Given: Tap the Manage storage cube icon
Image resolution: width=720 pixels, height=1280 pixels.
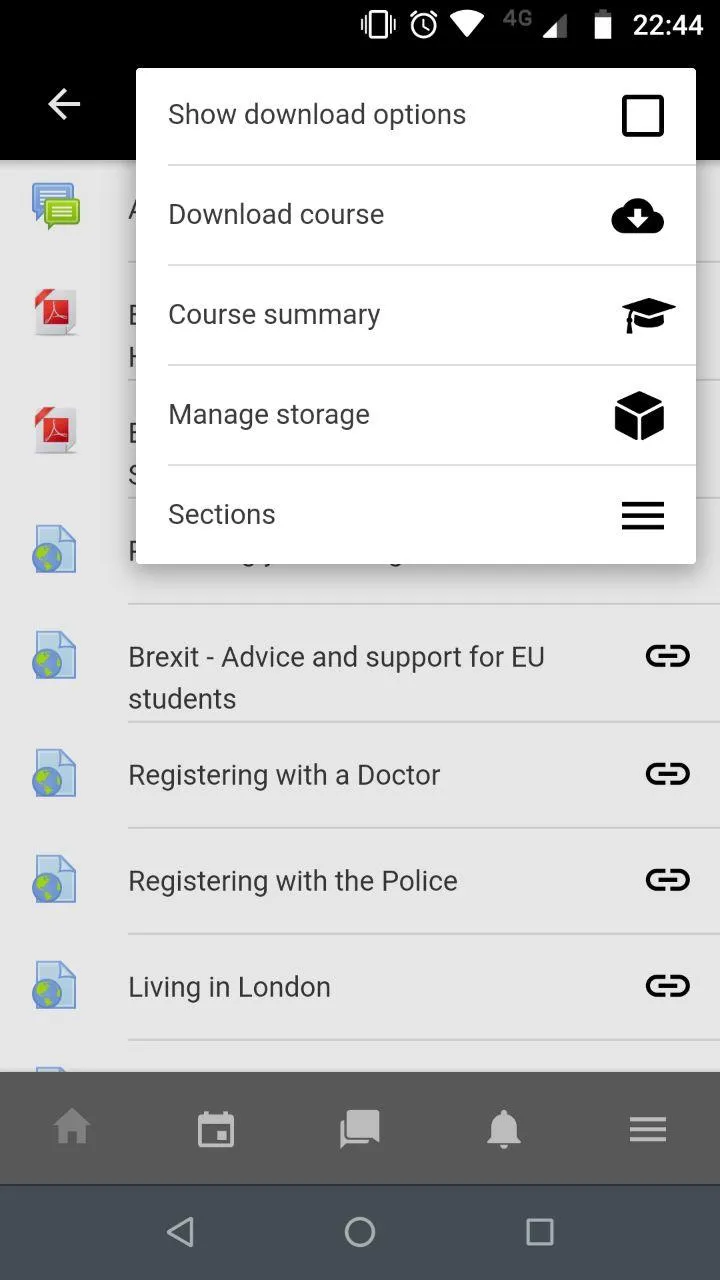Looking at the screenshot, I should pyautogui.click(x=639, y=416).
